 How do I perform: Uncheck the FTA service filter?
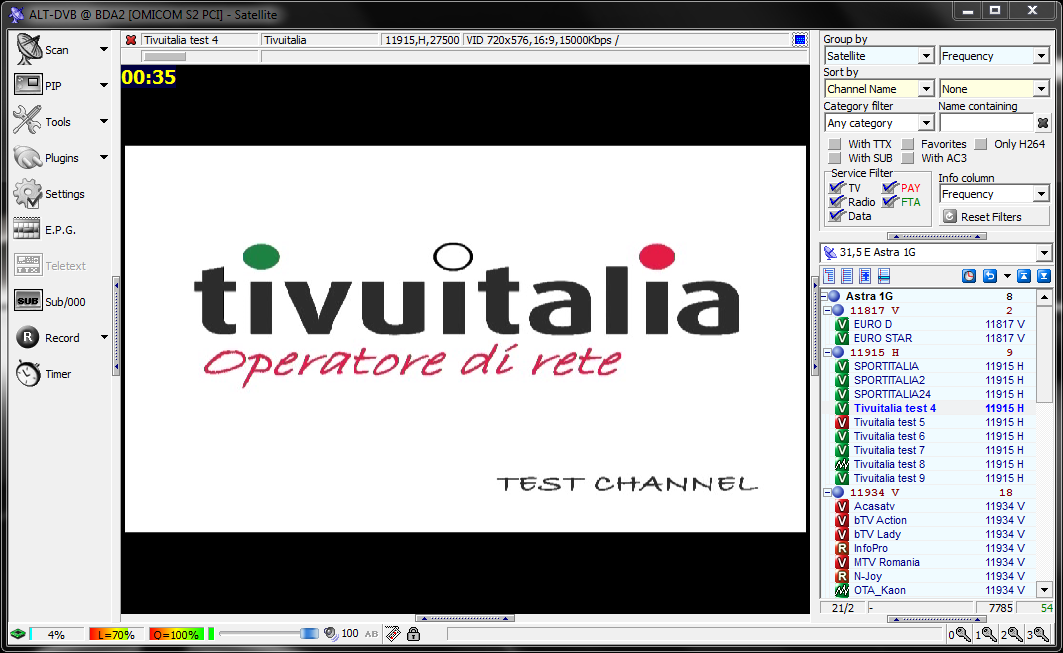pyautogui.click(x=888, y=201)
